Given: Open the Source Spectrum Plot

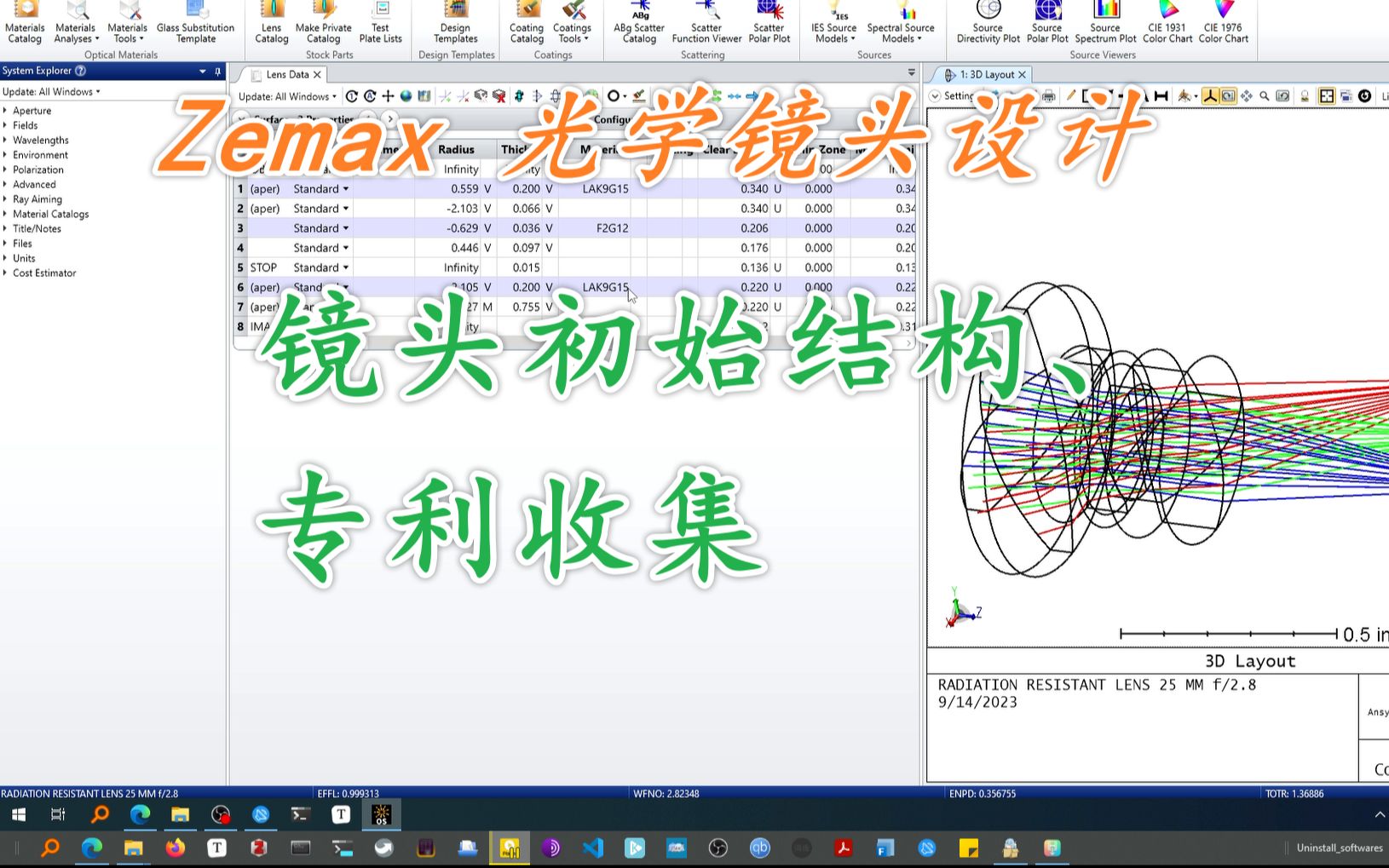Looking at the screenshot, I should pos(1106,23).
